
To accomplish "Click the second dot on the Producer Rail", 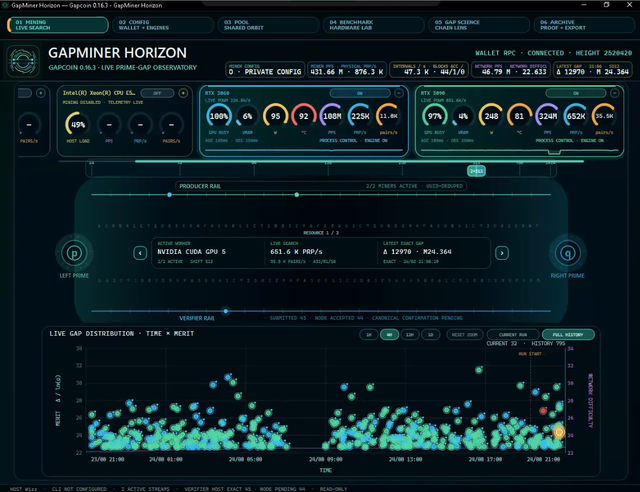I will click(297, 195).
